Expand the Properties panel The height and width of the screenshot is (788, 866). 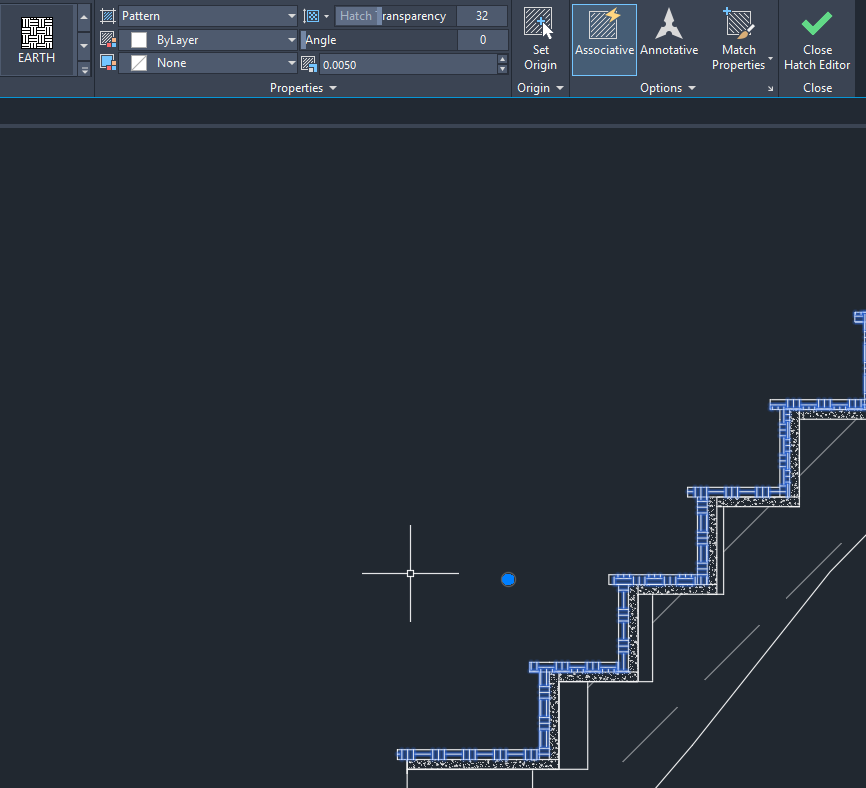(x=303, y=88)
